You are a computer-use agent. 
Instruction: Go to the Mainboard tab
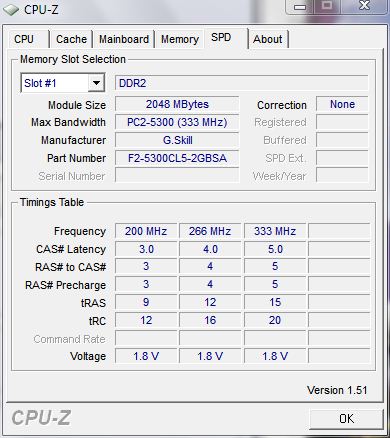tap(124, 39)
